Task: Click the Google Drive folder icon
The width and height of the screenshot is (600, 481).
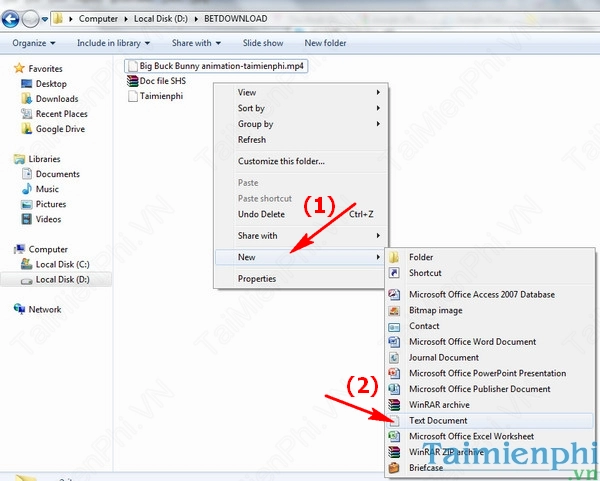Action: (x=26, y=129)
